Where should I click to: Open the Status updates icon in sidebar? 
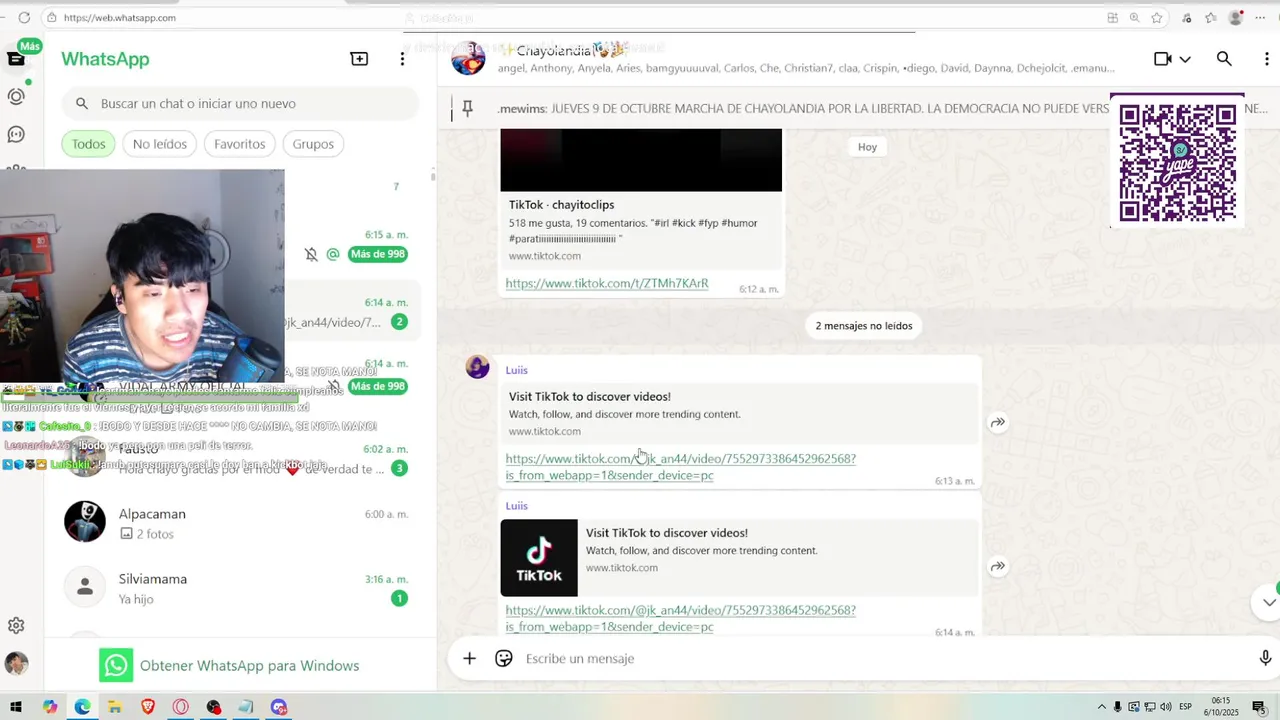point(16,97)
